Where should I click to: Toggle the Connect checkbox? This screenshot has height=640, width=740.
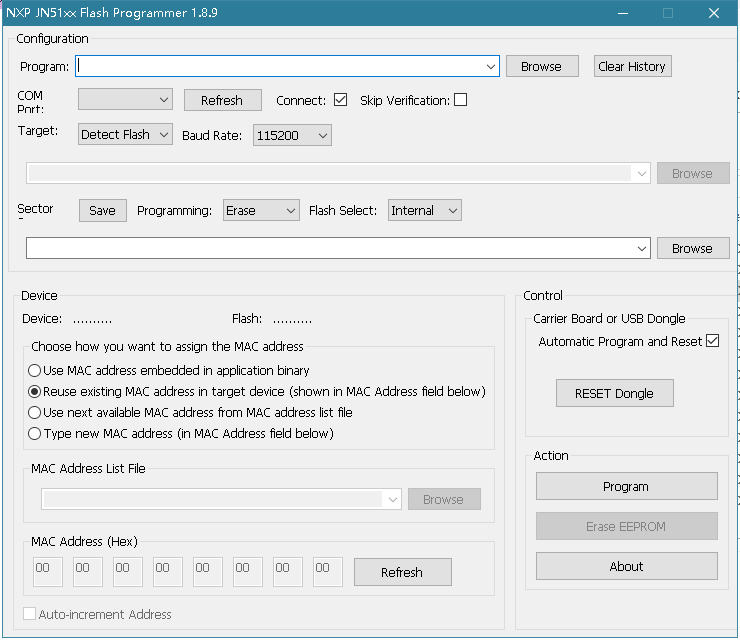340,100
